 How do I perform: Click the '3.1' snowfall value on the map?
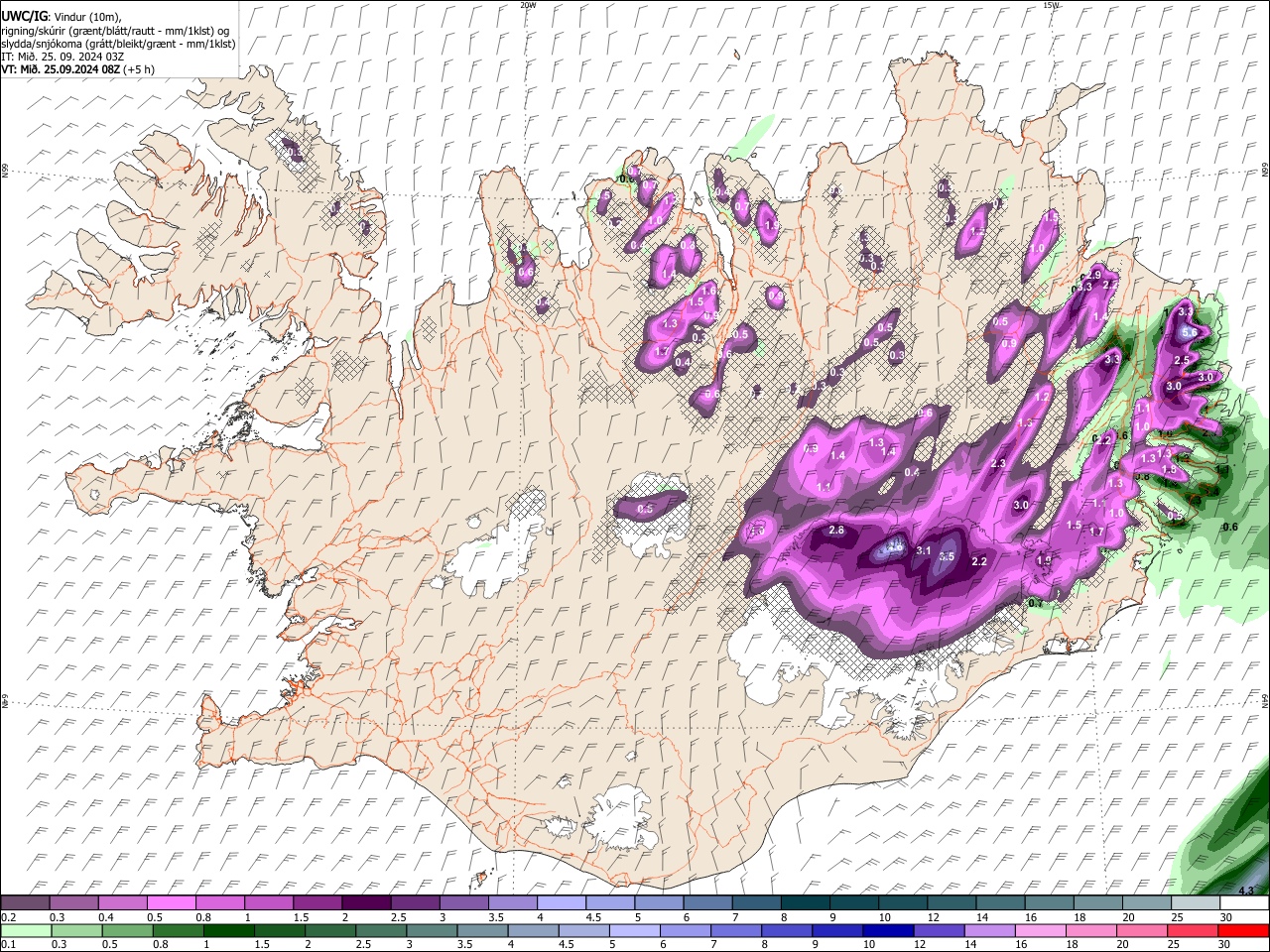point(923,550)
